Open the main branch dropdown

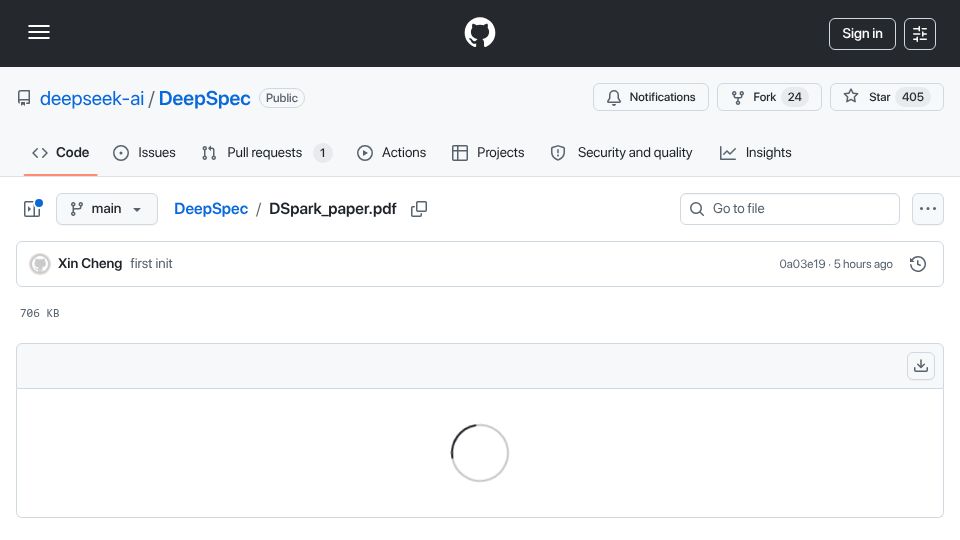[x=107, y=209]
